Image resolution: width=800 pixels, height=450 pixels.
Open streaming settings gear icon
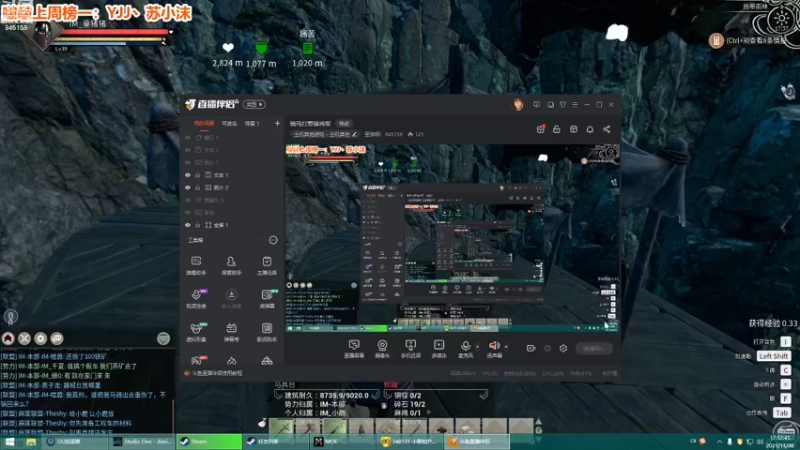point(563,348)
